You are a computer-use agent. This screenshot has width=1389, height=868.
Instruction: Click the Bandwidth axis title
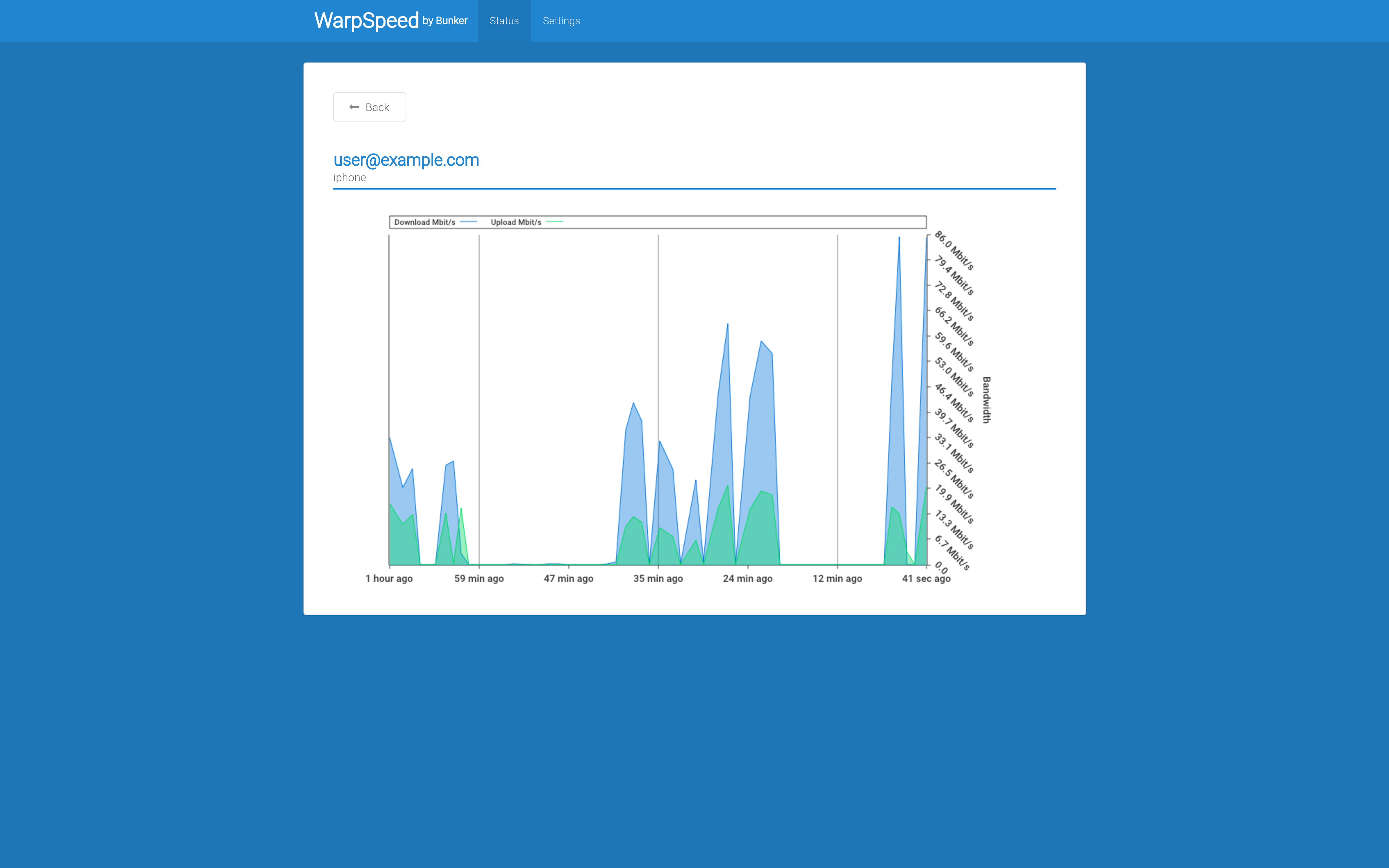[x=986, y=400]
